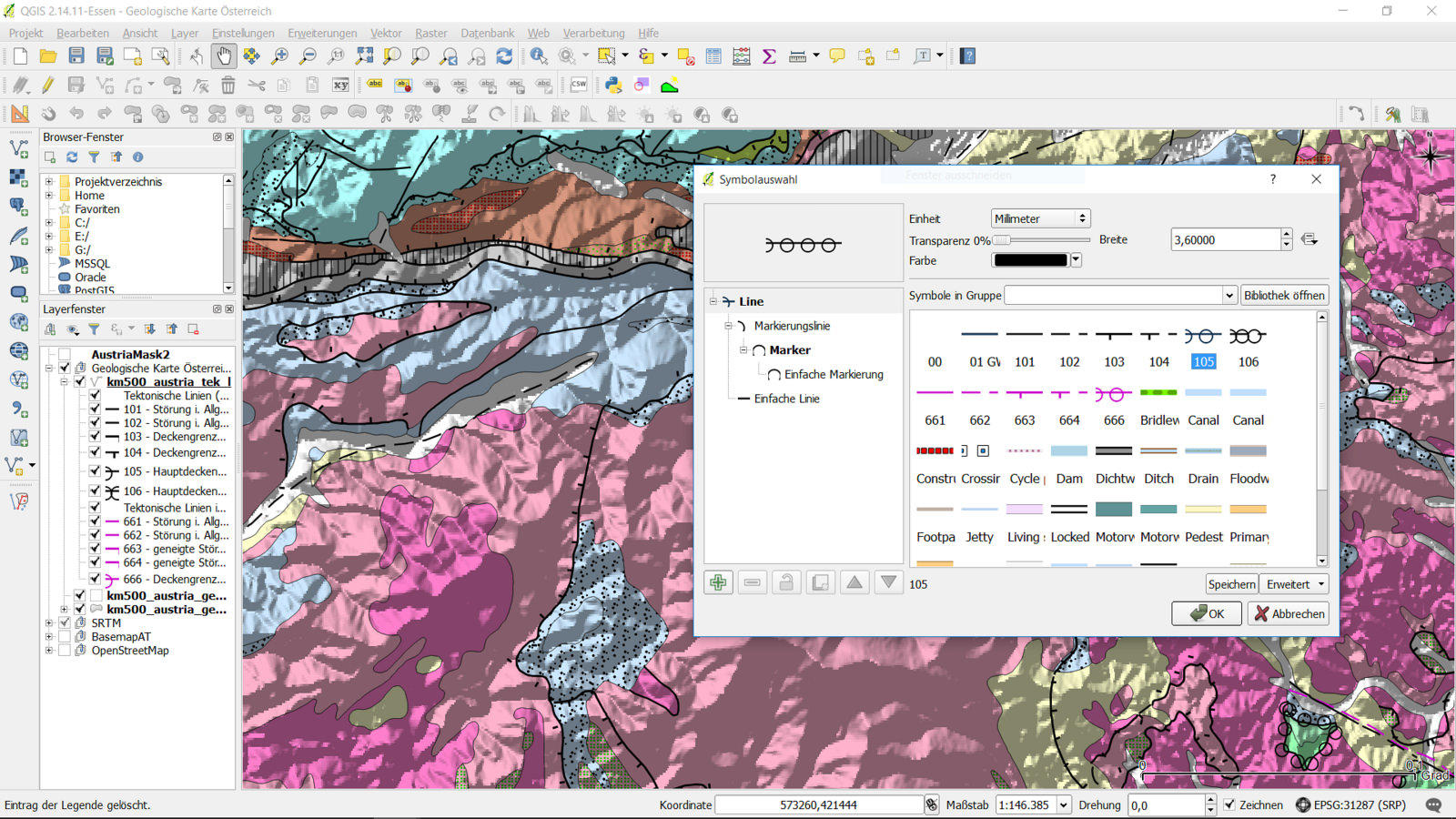1456x819 pixels.
Task: Select the Pan Map hand tool
Action: [224, 56]
